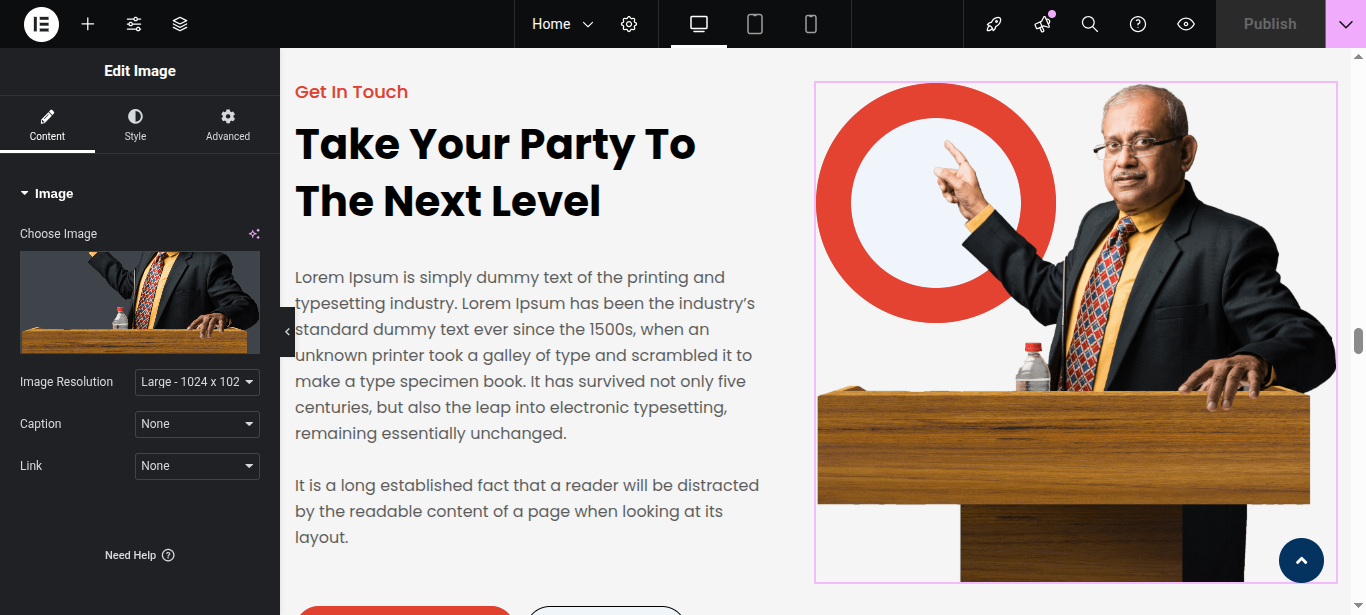Switch to the Advanced tab
Screen dimensions: 1366x615
tap(228, 125)
